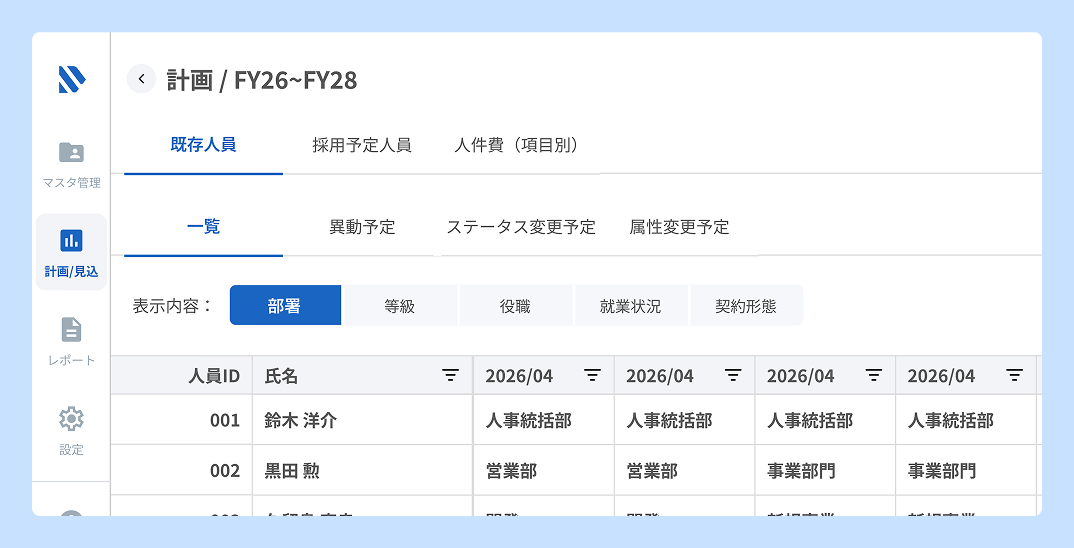Select 計画/見込 chart icon in sidebar
Viewport: 1074px width, 548px height.
(x=71, y=240)
